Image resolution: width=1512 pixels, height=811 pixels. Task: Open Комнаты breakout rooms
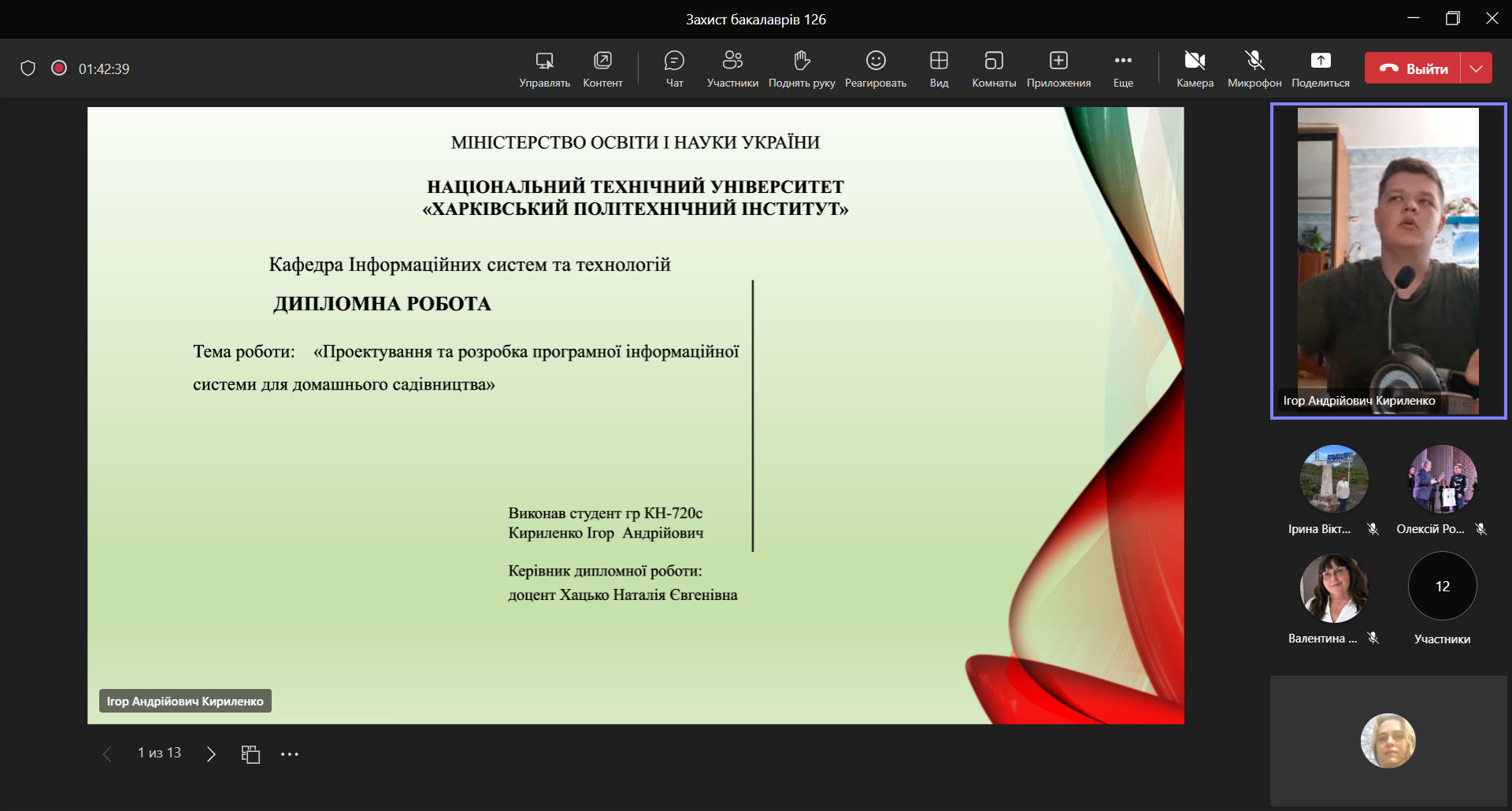[994, 69]
